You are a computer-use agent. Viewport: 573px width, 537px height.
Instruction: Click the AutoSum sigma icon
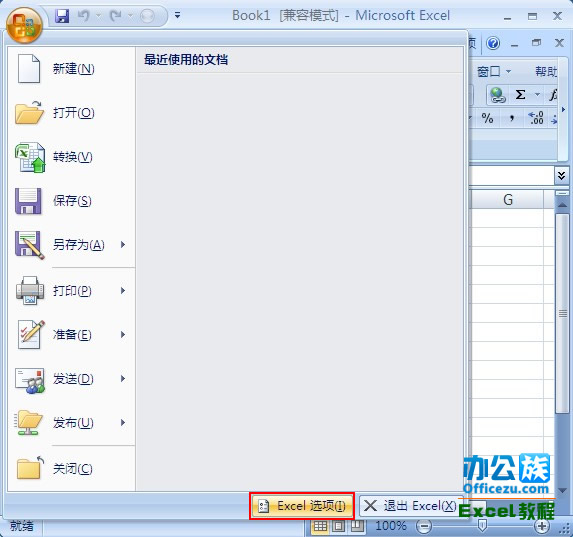click(x=521, y=95)
